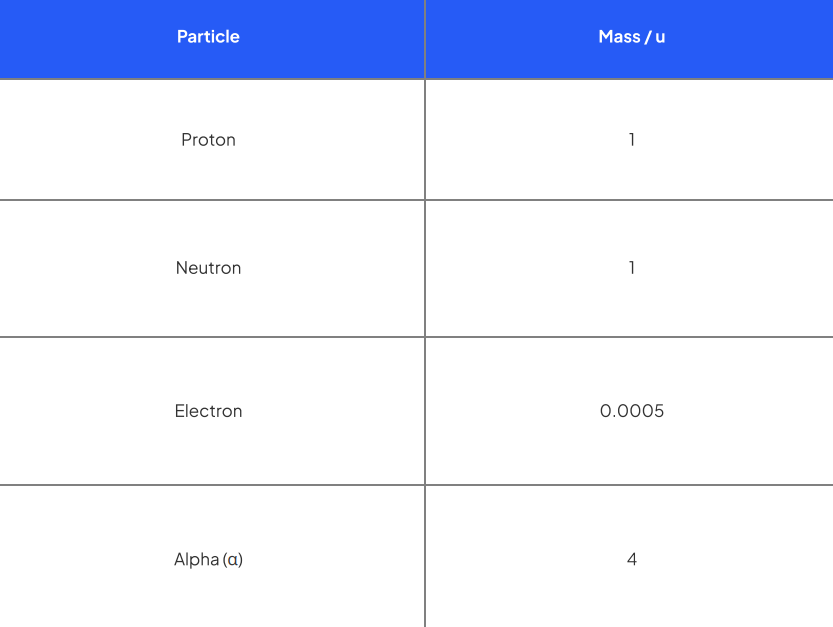Screen dimensions: 833x627
Task: Click the word Alpha in the last row
Action: [196, 559]
